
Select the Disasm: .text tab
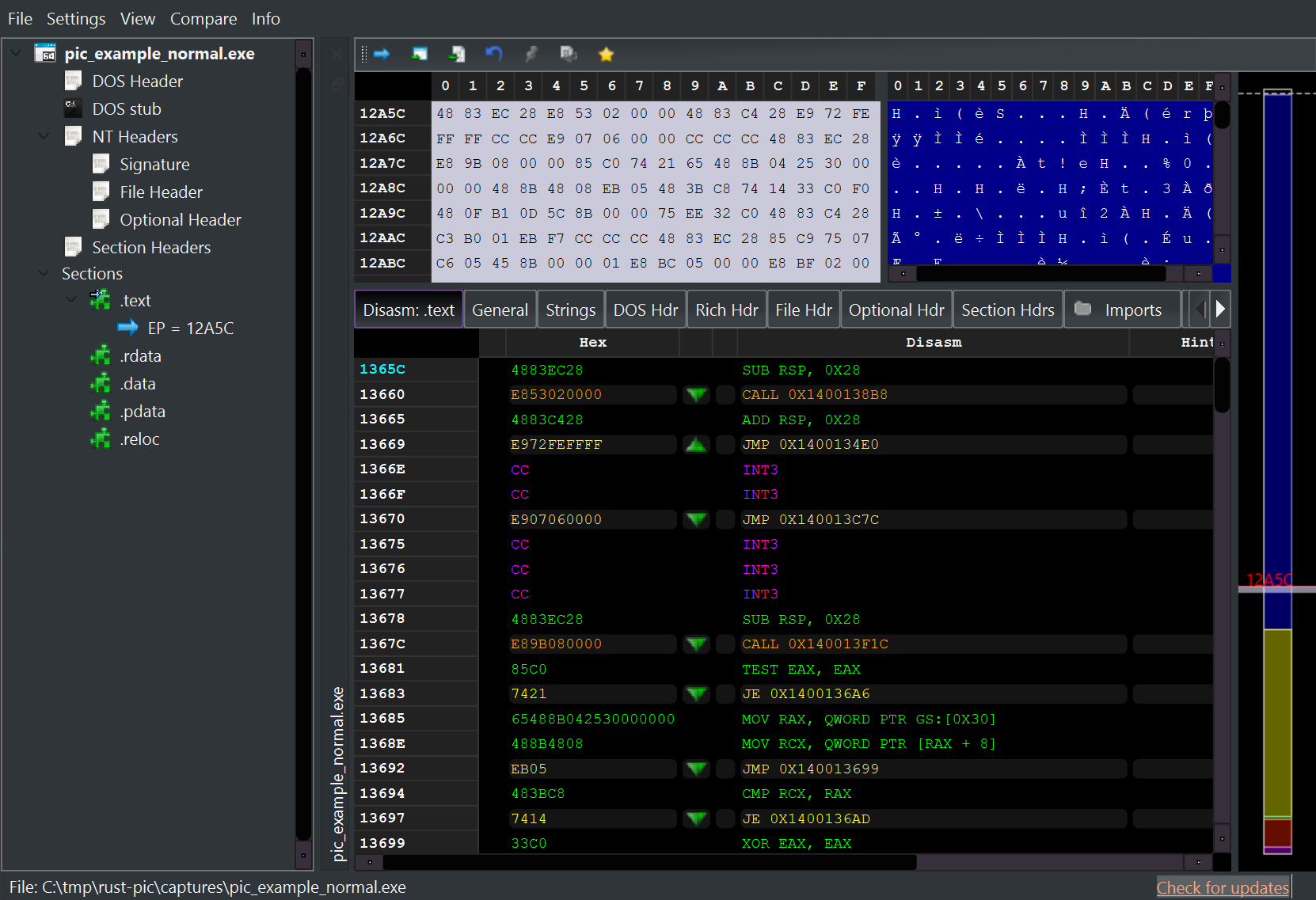point(409,309)
